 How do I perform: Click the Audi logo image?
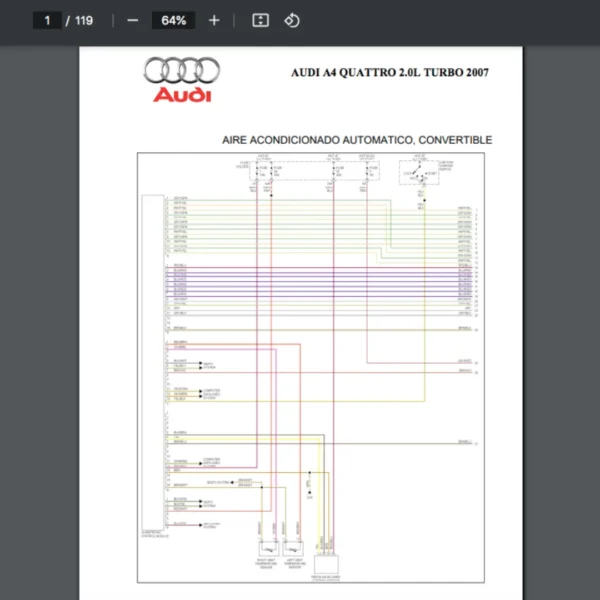[182, 79]
